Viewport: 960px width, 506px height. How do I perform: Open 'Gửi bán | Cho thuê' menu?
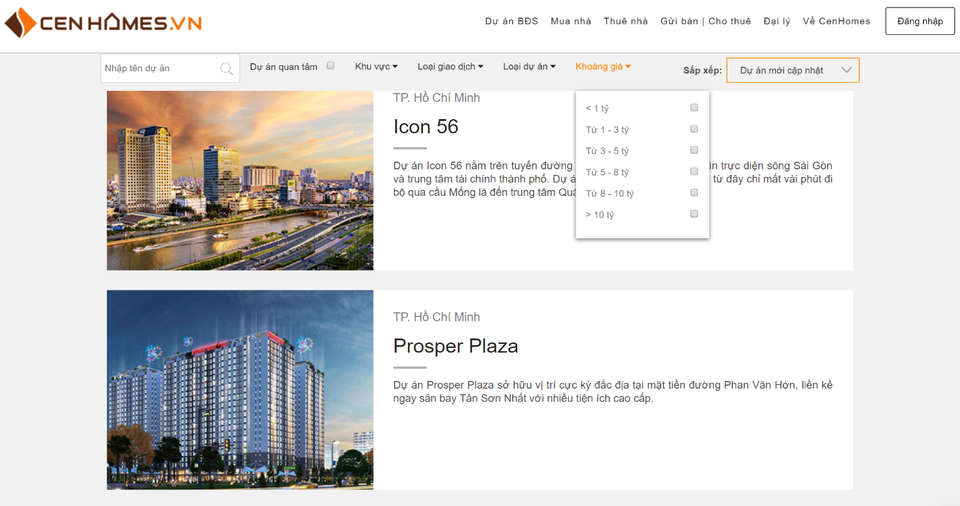coord(705,21)
